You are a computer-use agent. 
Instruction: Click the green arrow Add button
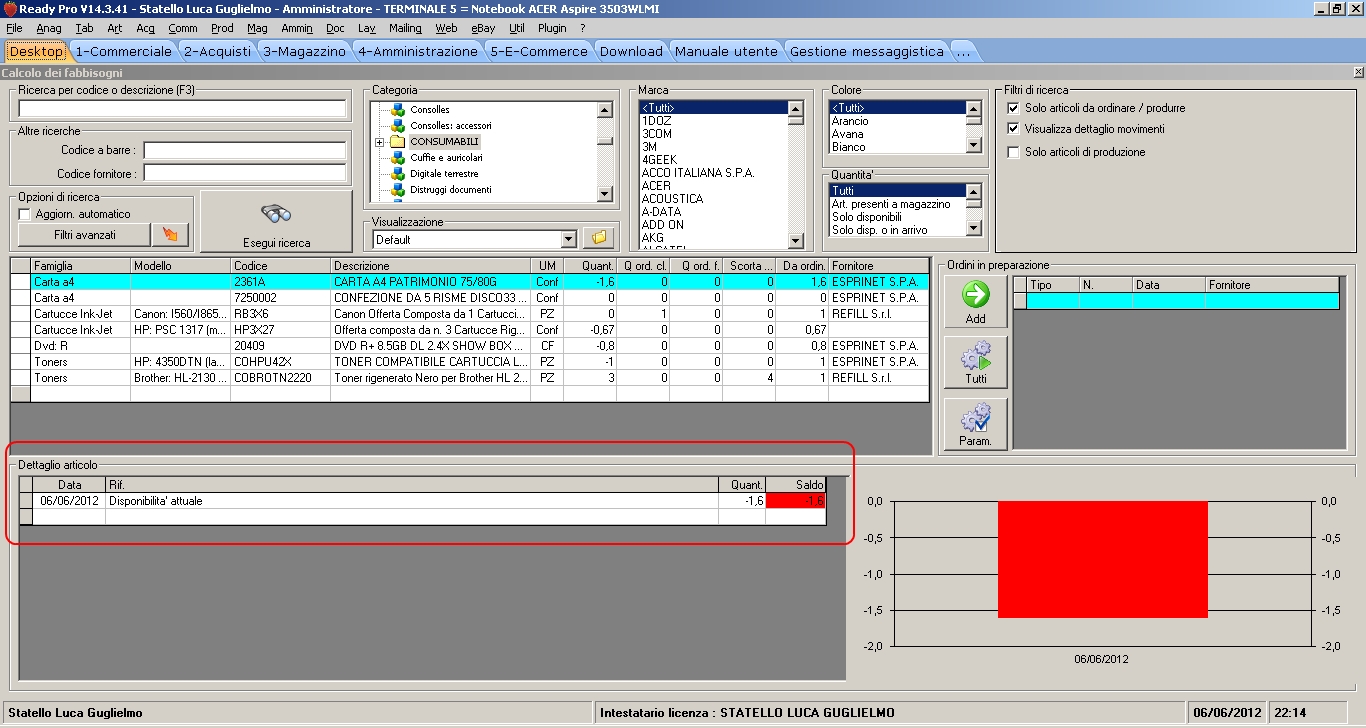(x=975, y=302)
